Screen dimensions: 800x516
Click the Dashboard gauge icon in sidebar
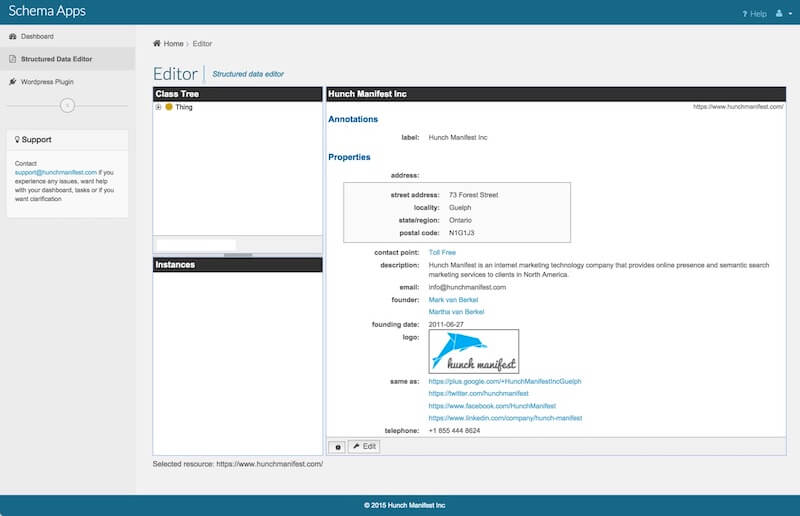[x=12, y=37]
